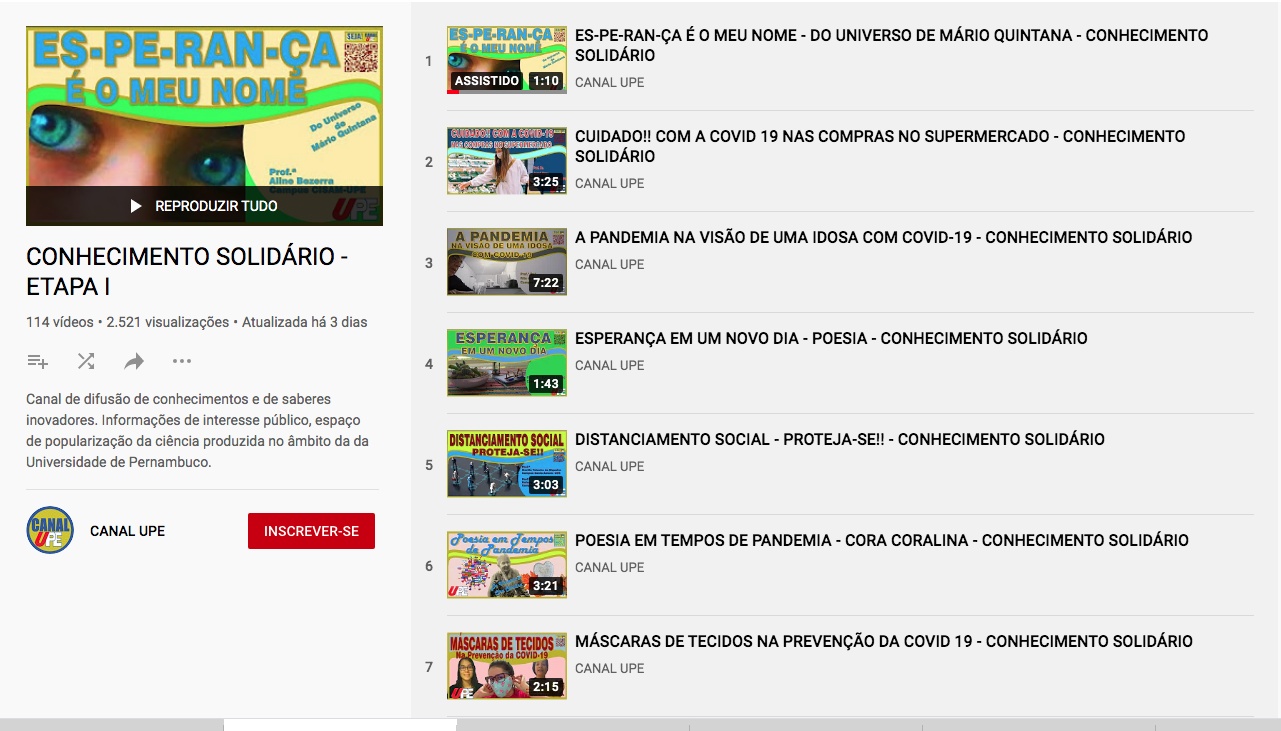This screenshot has width=1281, height=731.
Task: Click the title POESIA EM TEMPOS DE PANDEMIA - CORA CORALINA
Action: point(881,541)
